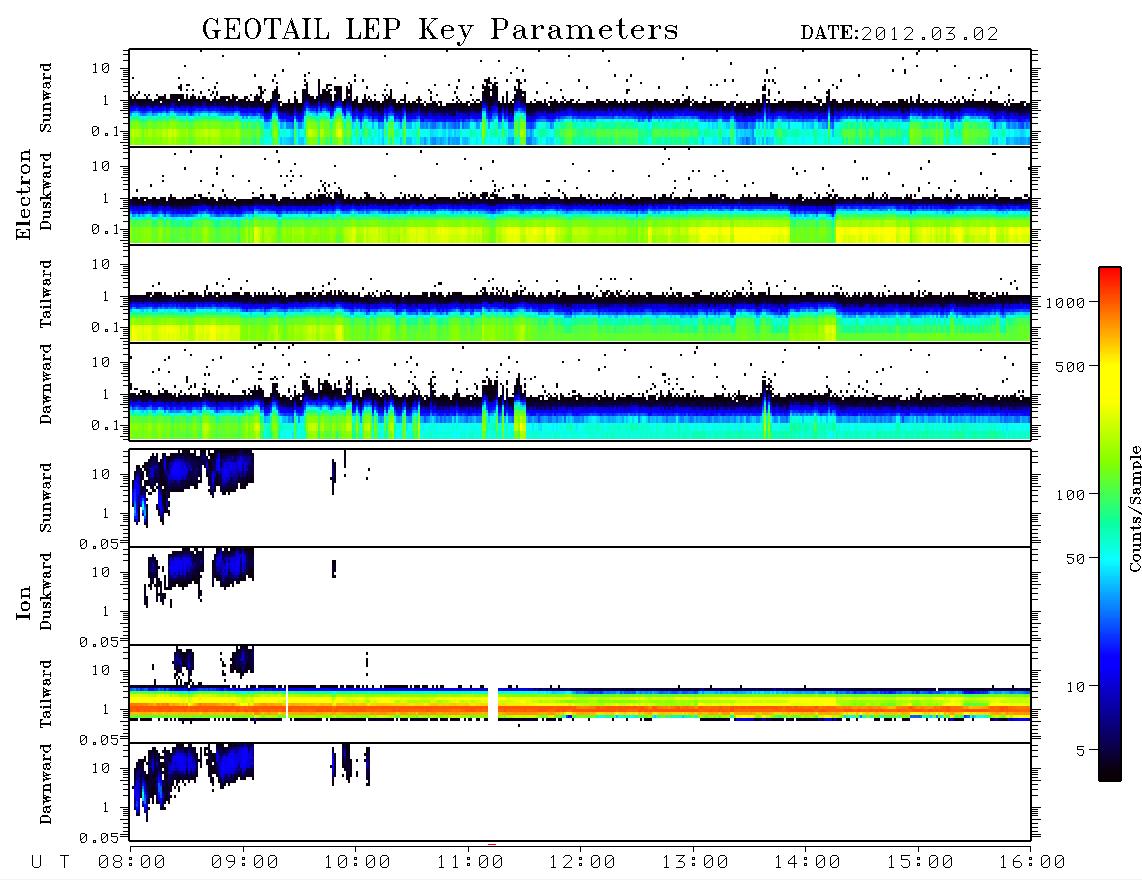The image size is (1142, 880).
Task: Click the "0.1" tick of Electron Sunward panel
Action: (x=106, y=131)
